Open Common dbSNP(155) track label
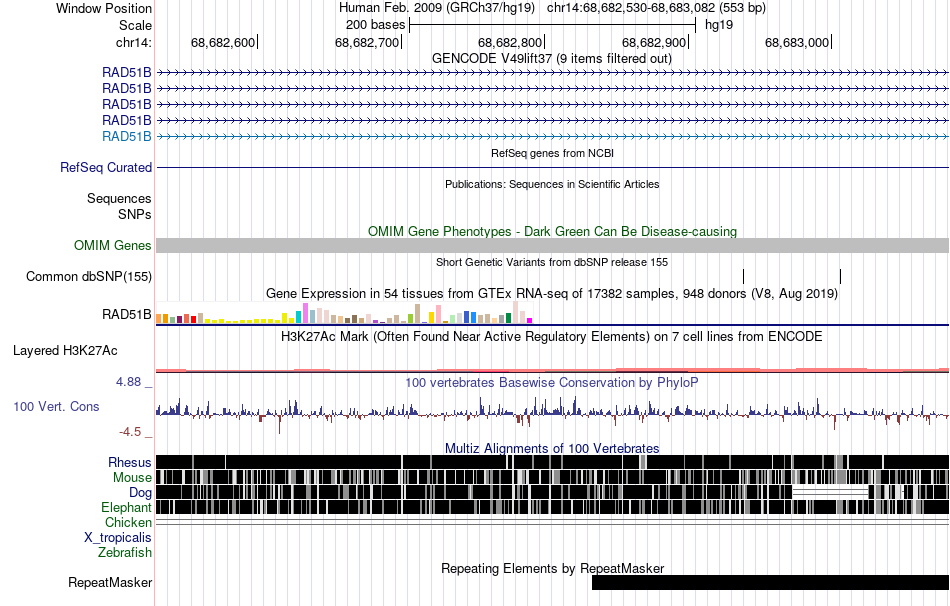 pyautogui.click(x=89, y=276)
